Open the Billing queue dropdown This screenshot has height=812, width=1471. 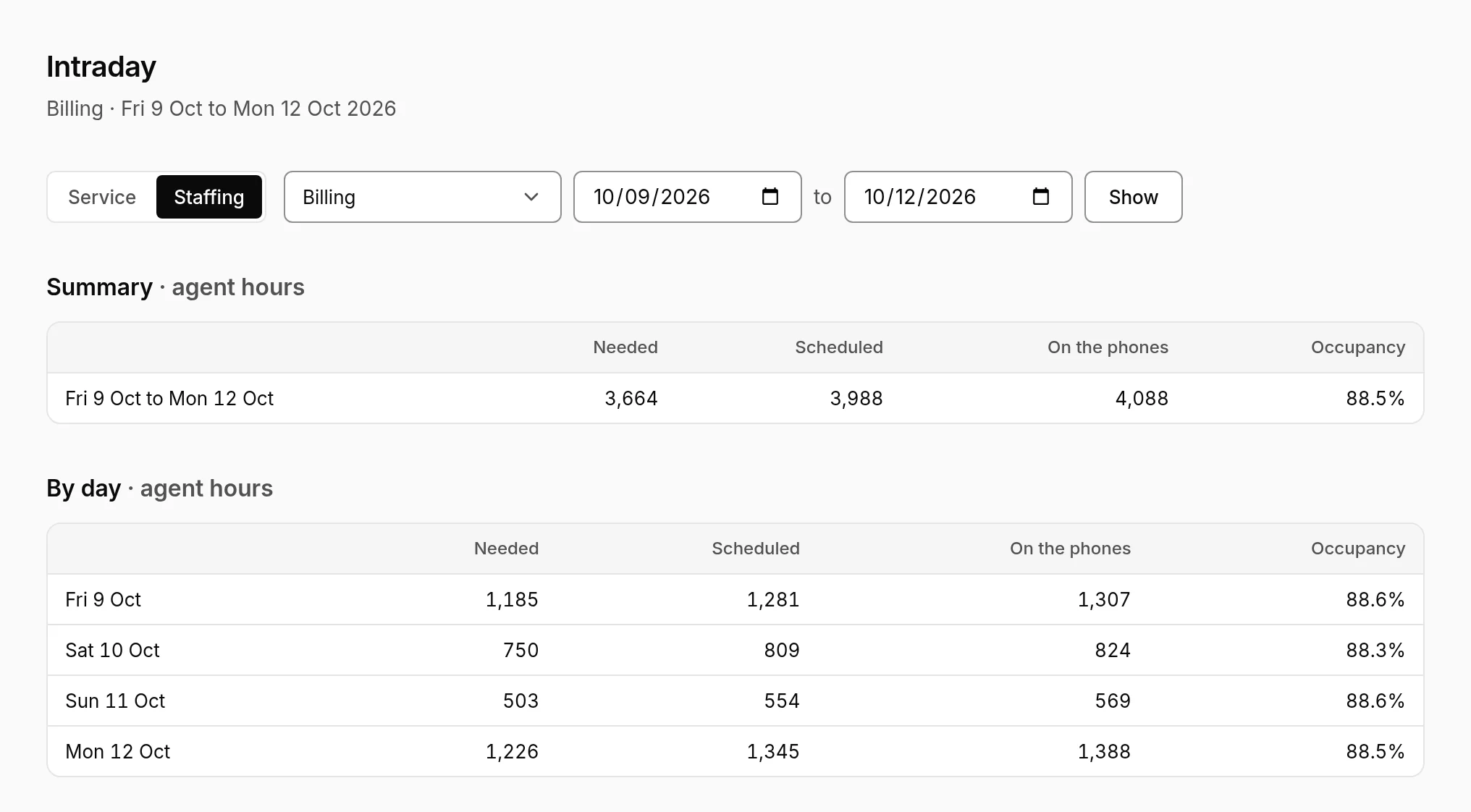point(423,197)
